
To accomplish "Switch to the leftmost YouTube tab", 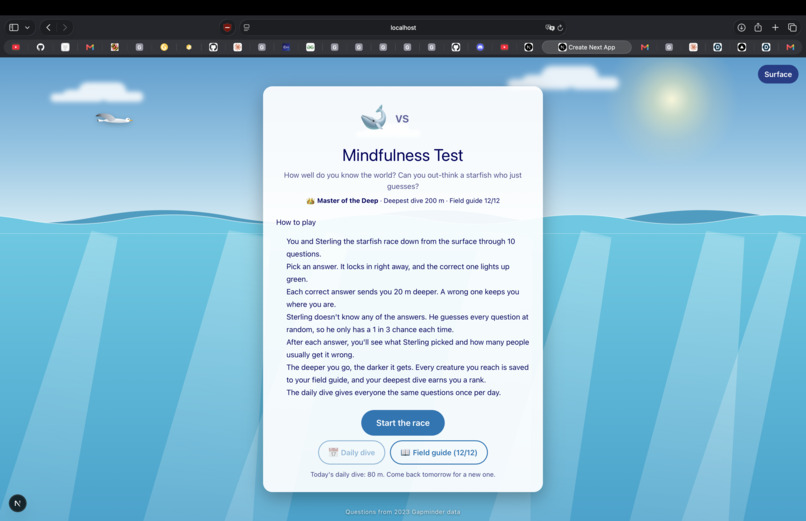I will click(16, 47).
